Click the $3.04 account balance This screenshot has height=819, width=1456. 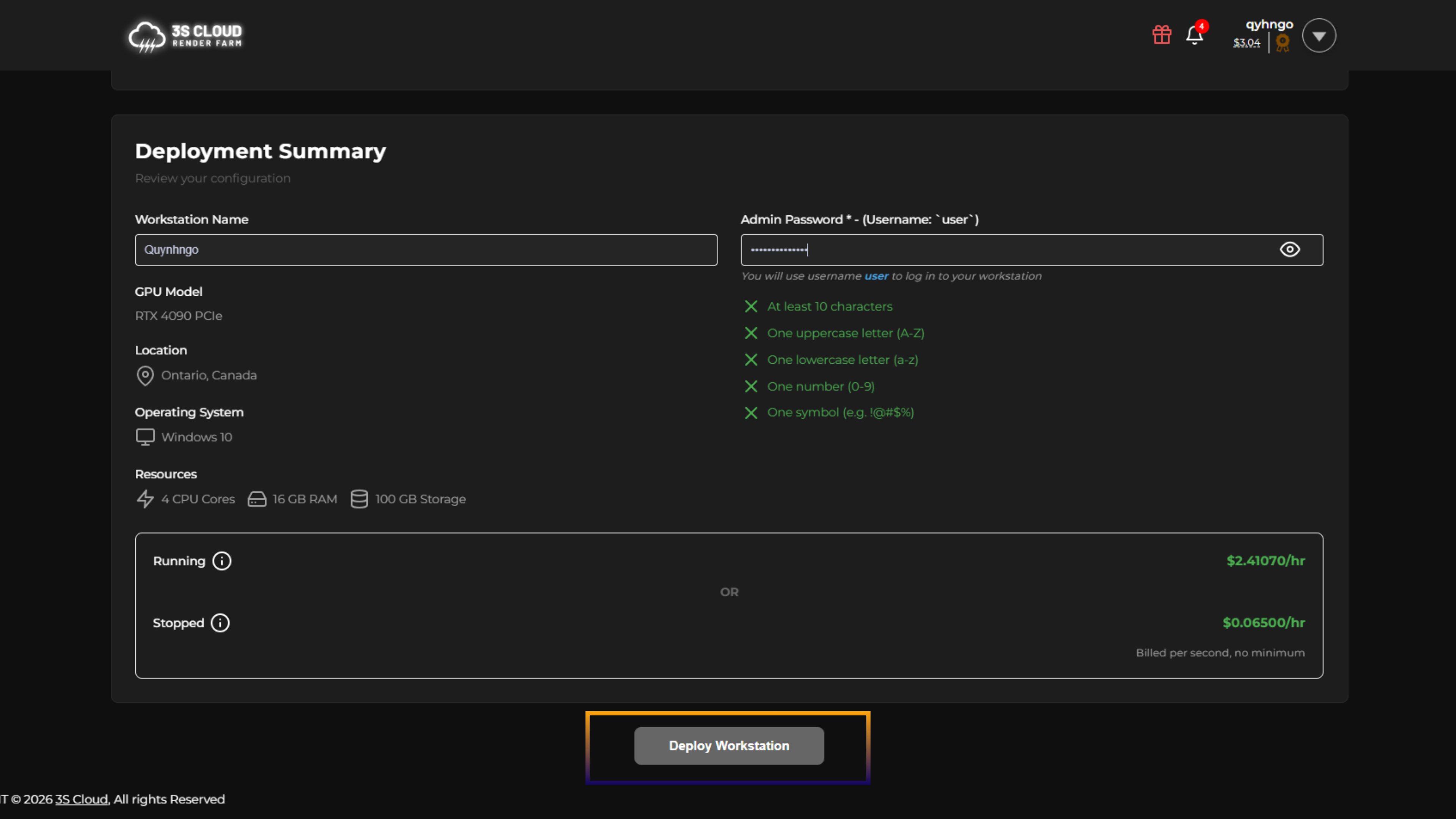point(1246,43)
